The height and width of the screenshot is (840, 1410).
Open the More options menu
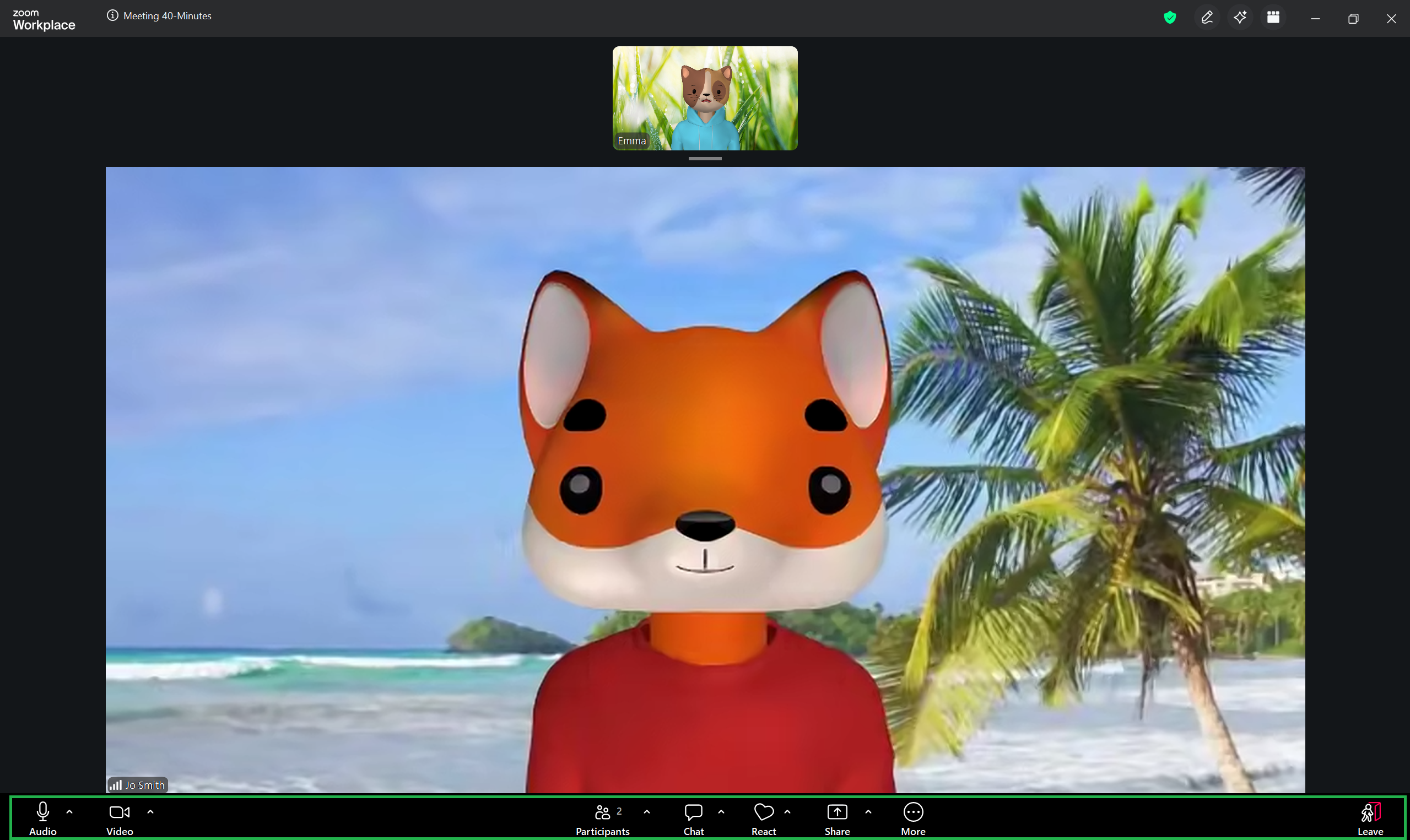click(913, 819)
